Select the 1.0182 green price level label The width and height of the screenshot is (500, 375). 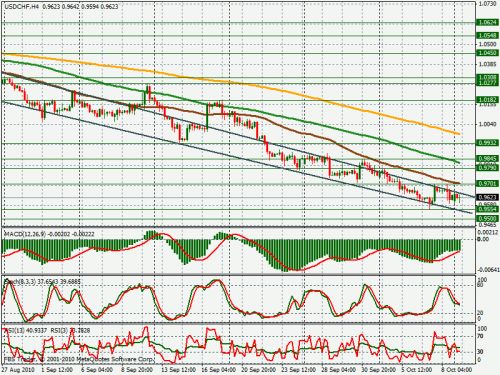click(487, 100)
